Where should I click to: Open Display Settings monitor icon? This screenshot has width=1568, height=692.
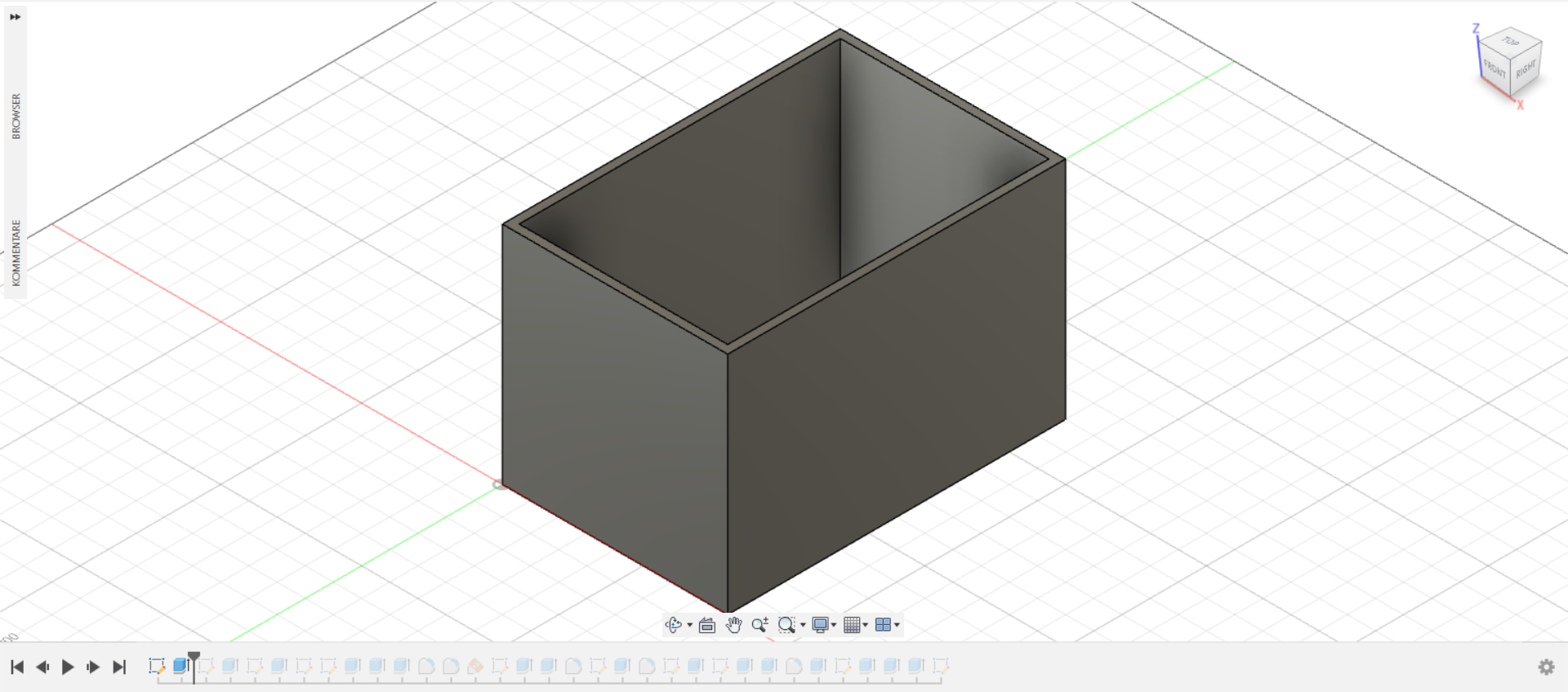click(x=820, y=625)
